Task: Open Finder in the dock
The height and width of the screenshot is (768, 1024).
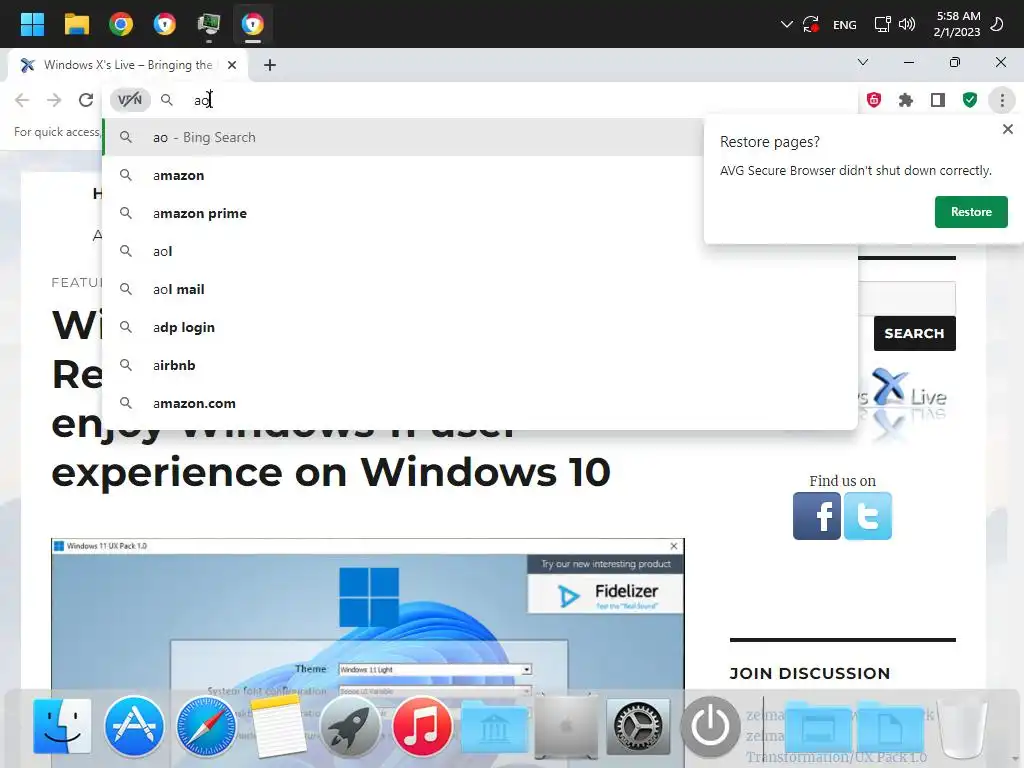Action: coord(62,726)
